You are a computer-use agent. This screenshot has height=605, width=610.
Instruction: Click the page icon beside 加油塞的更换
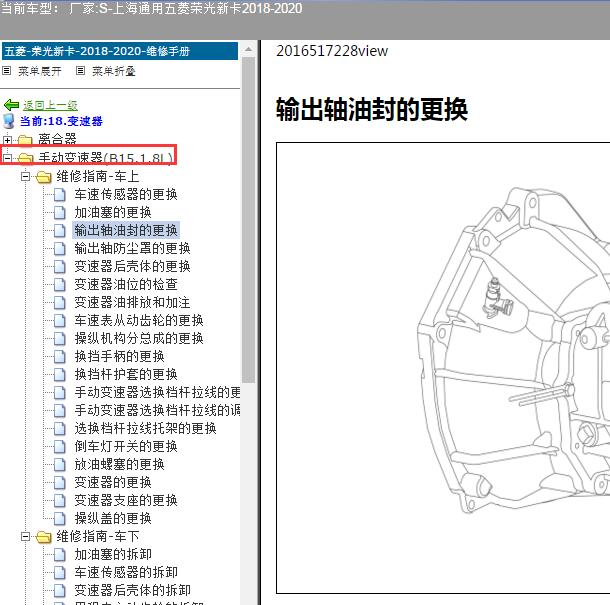(60, 212)
